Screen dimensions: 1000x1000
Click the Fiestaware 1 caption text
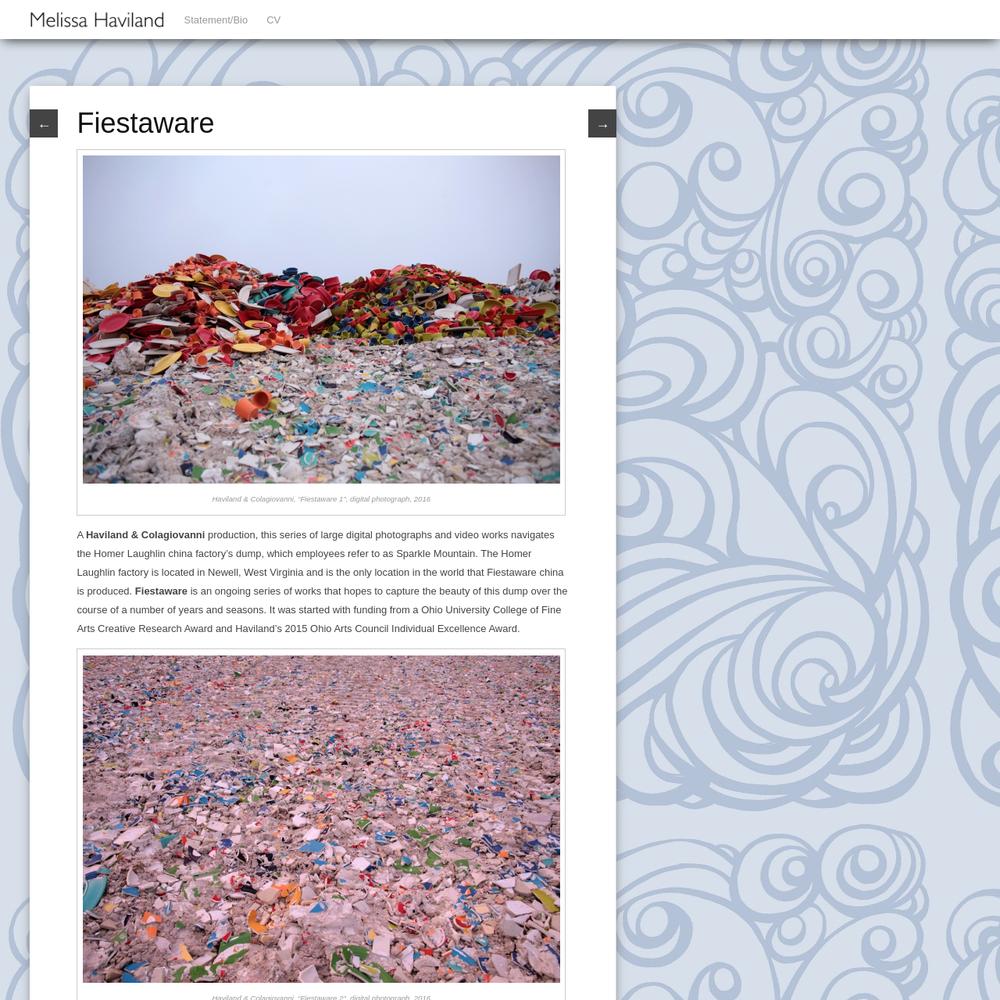[x=321, y=499]
